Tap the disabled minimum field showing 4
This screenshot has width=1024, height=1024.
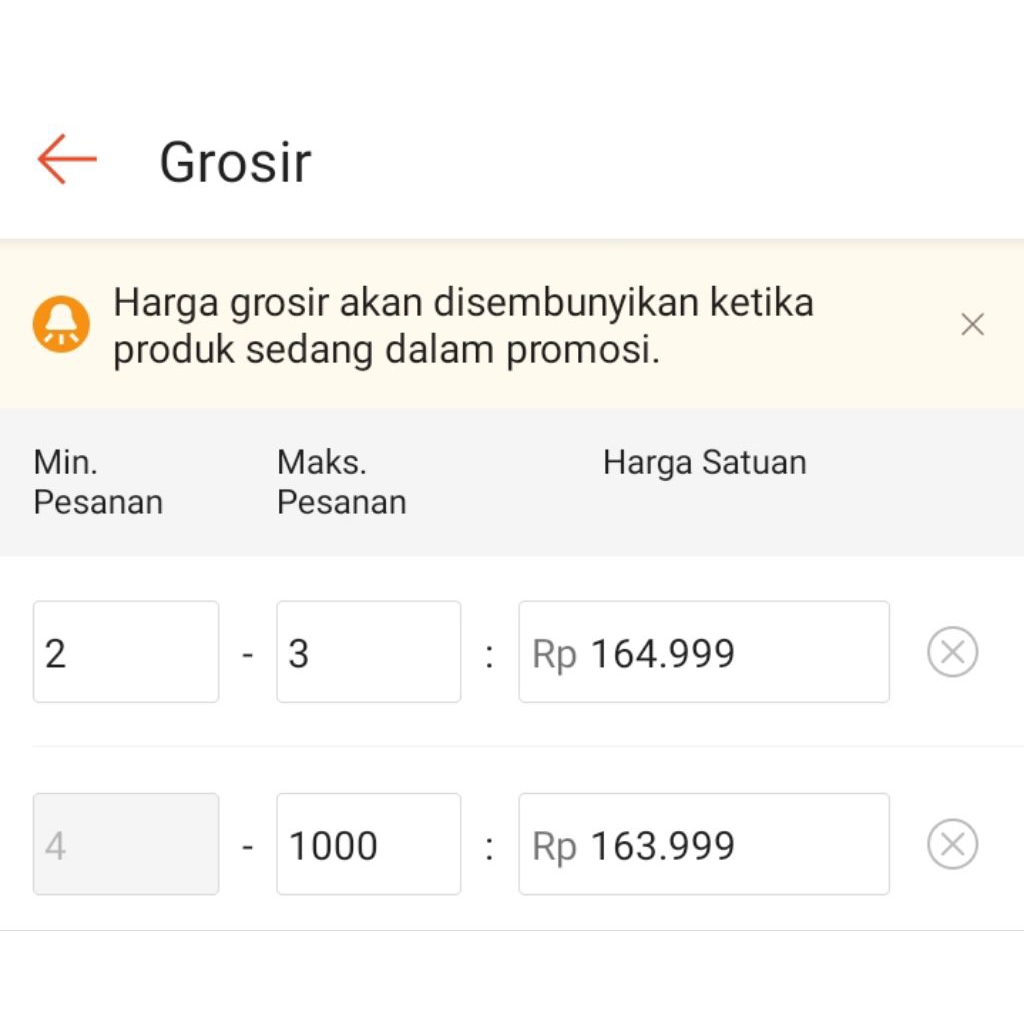[126, 844]
